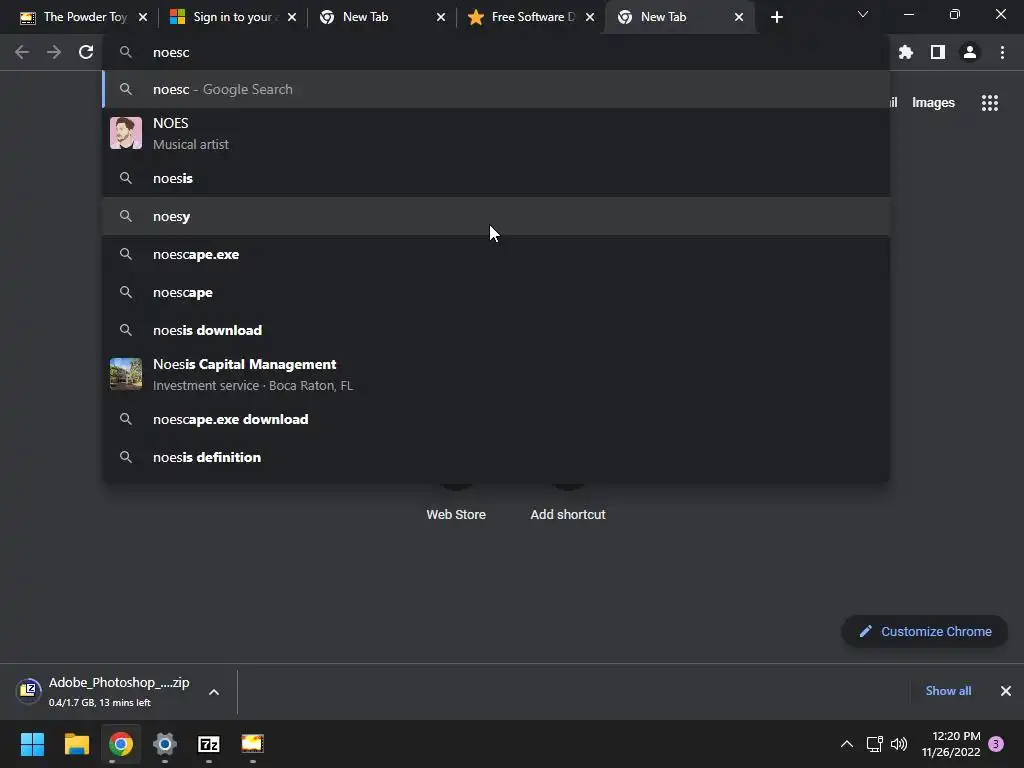Click into the address bar text 'noesc'

(x=171, y=52)
